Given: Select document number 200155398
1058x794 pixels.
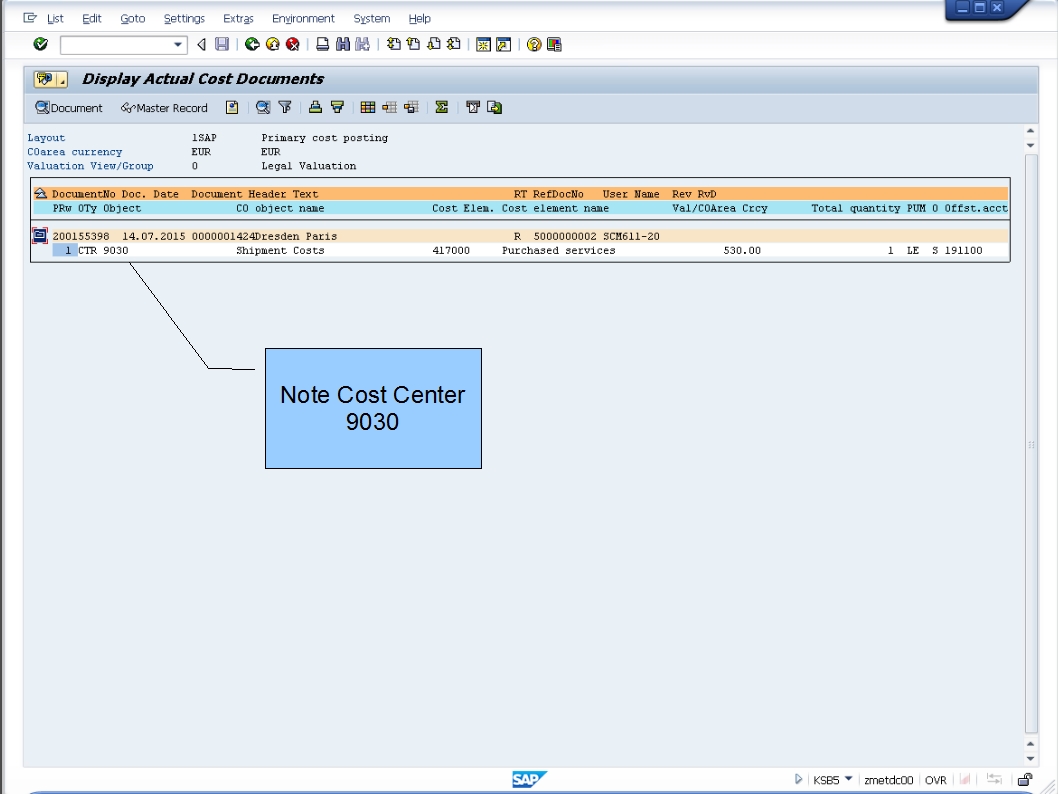Looking at the screenshot, I should pyautogui.click(x=81, y=236).
